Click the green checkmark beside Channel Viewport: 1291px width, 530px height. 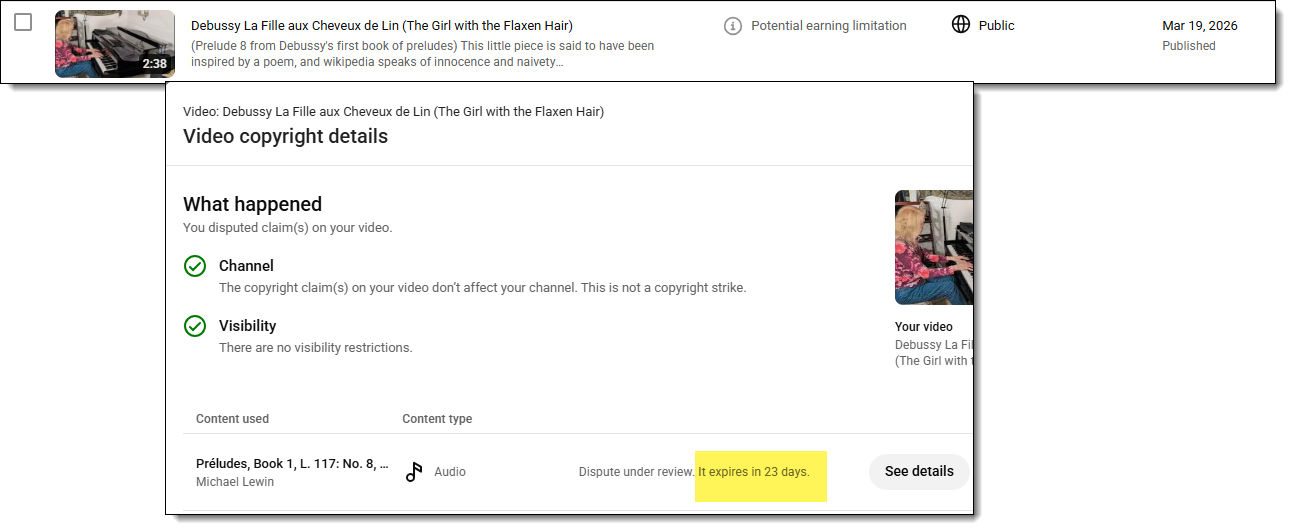pyautogui.click(x=195, y=266)
